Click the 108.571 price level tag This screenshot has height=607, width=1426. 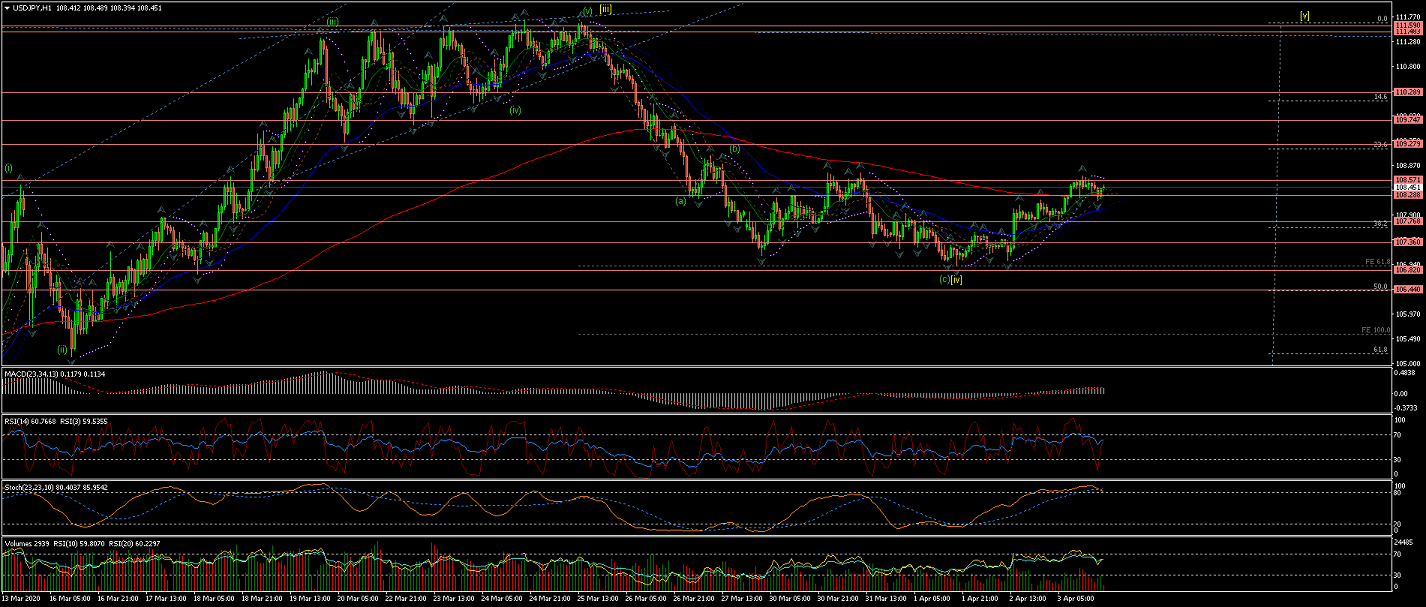pyautogui.click(x=1408, y=180)
